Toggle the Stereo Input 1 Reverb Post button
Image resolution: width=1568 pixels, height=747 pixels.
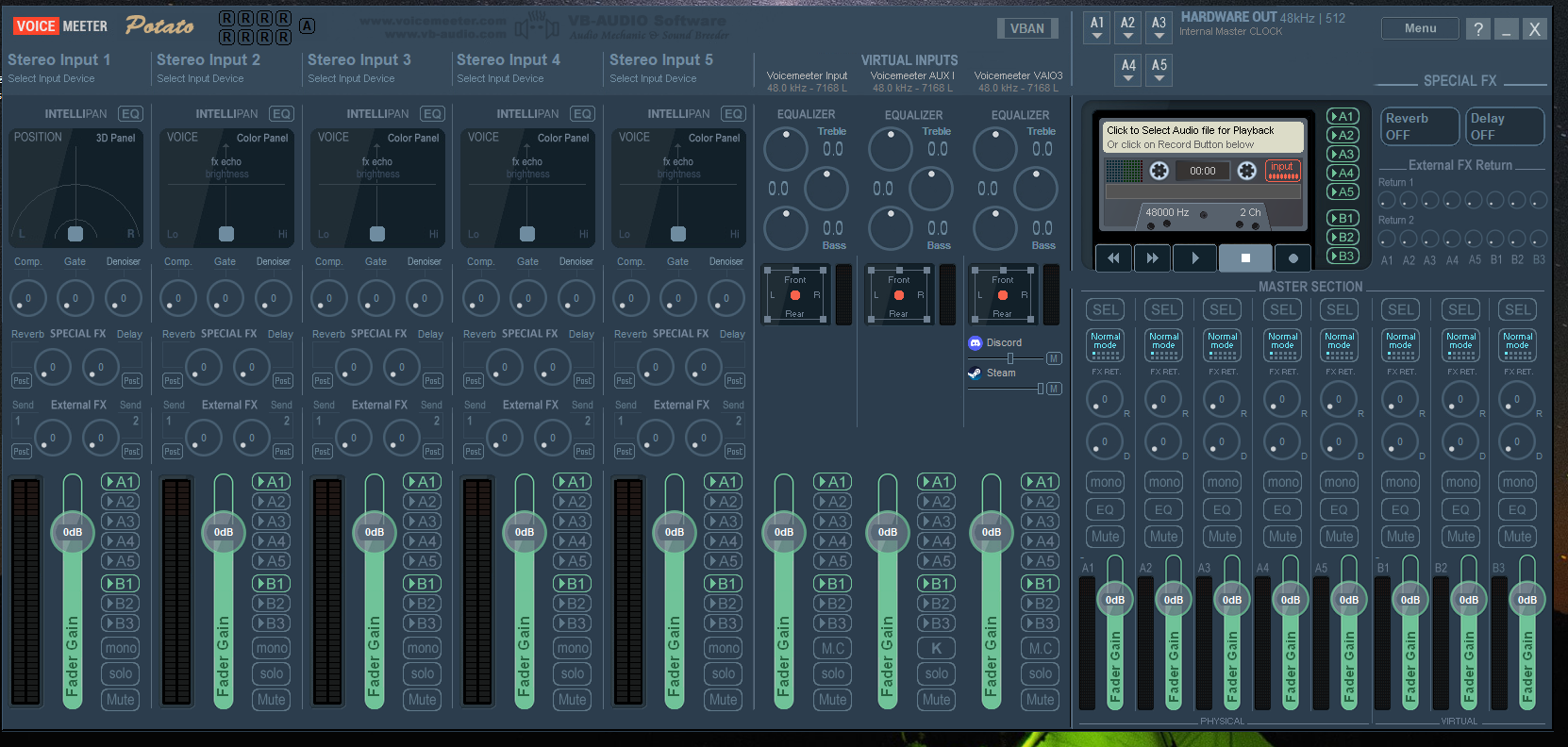tap(21, 380)
